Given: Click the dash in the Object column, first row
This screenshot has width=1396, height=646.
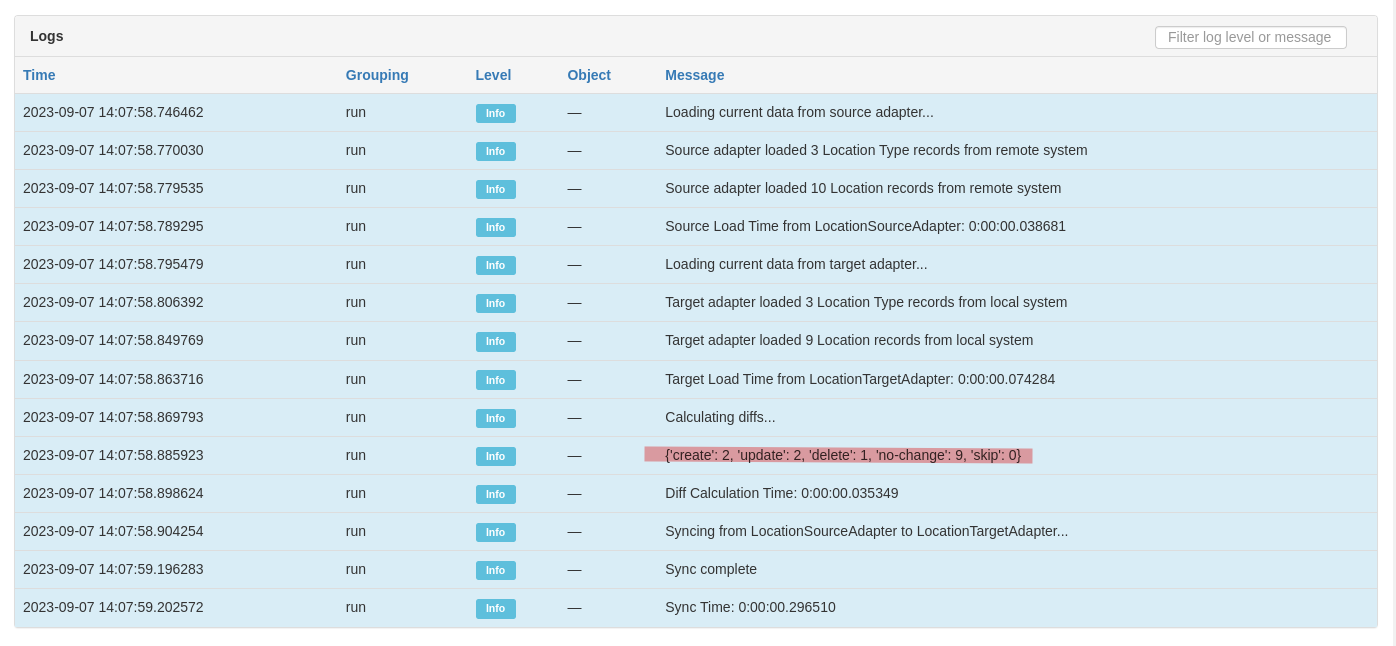Looking at the screenshot, I should 574,113.
